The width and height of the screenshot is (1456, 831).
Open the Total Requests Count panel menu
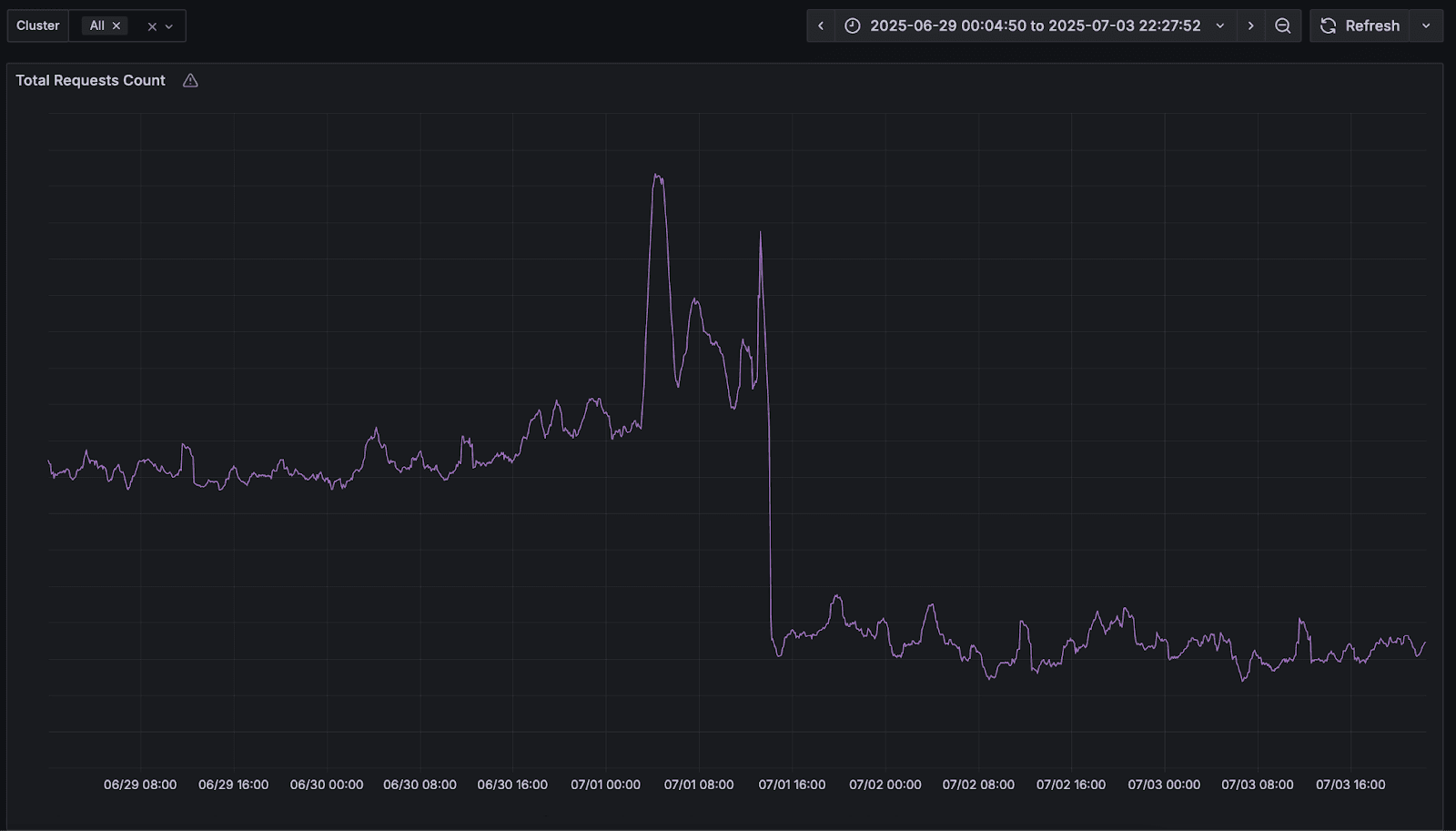tap(91, 80)
